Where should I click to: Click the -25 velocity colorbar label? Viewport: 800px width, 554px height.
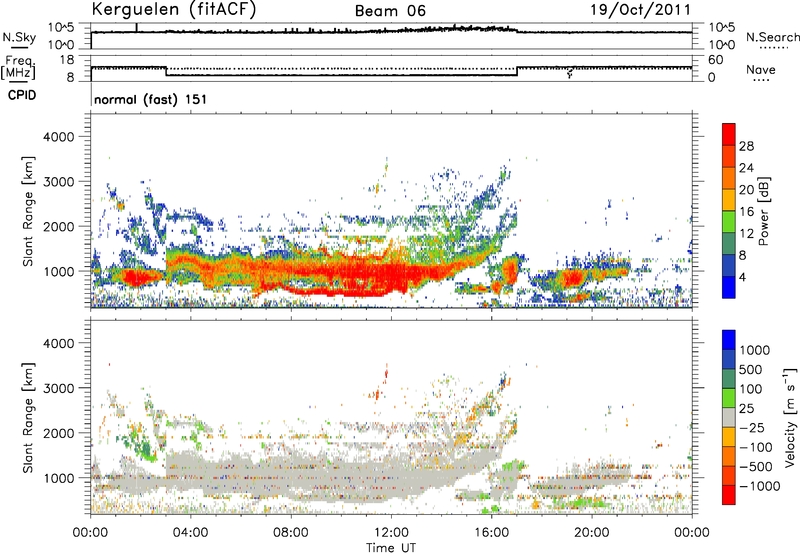click(x=752, y=428)
